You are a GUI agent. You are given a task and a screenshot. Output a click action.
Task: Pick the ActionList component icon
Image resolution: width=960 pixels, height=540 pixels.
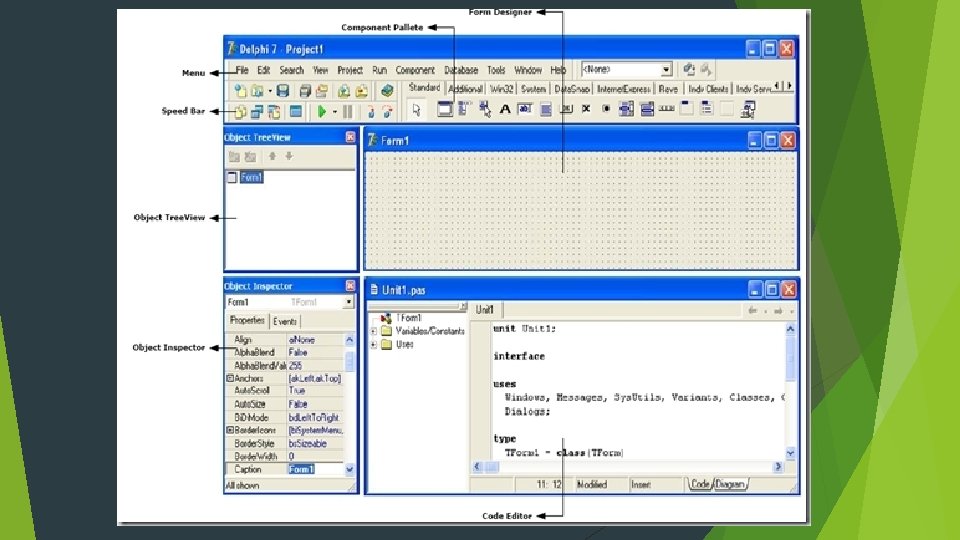coord(748,109)
